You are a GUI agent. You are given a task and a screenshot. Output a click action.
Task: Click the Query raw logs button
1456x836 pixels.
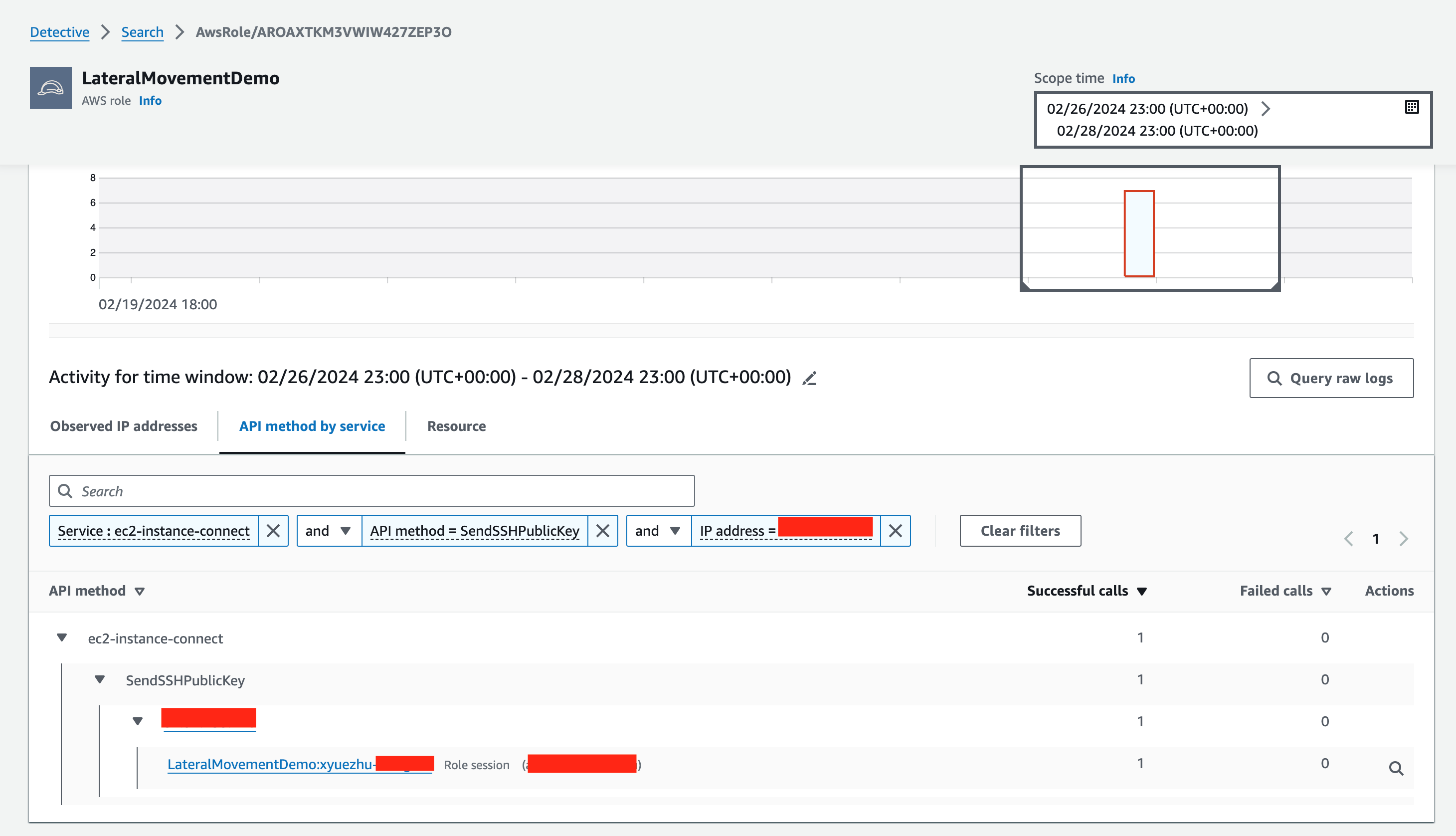1331,378
